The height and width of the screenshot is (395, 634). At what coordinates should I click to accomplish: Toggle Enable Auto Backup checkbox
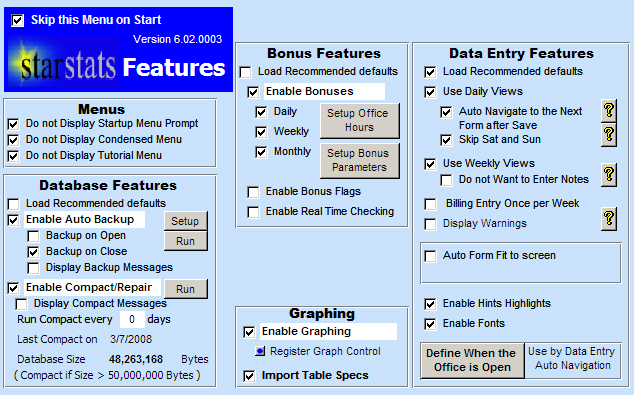click(13, 220)
